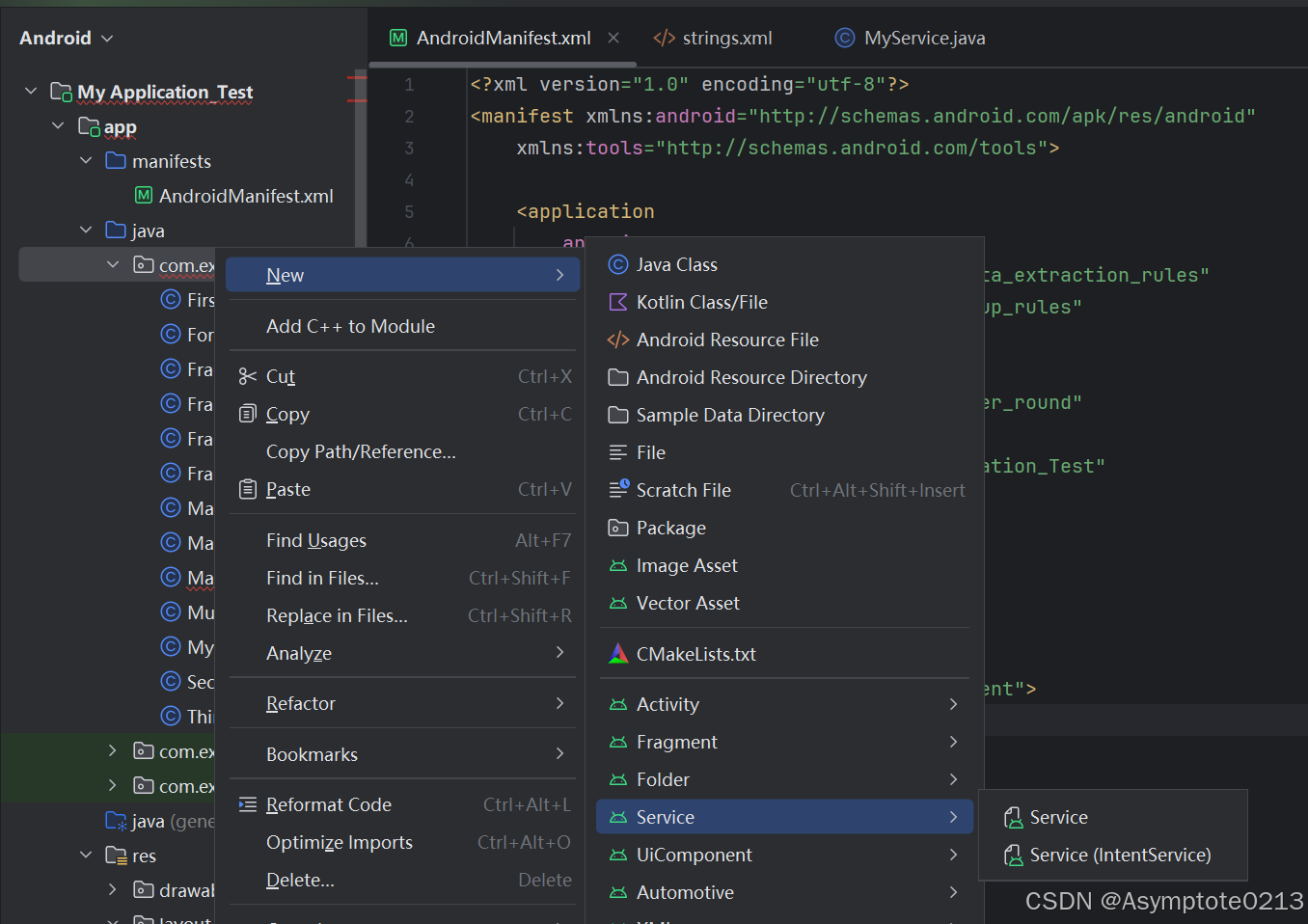
Task: Click the Image Asset android icon
Action: 618,565
